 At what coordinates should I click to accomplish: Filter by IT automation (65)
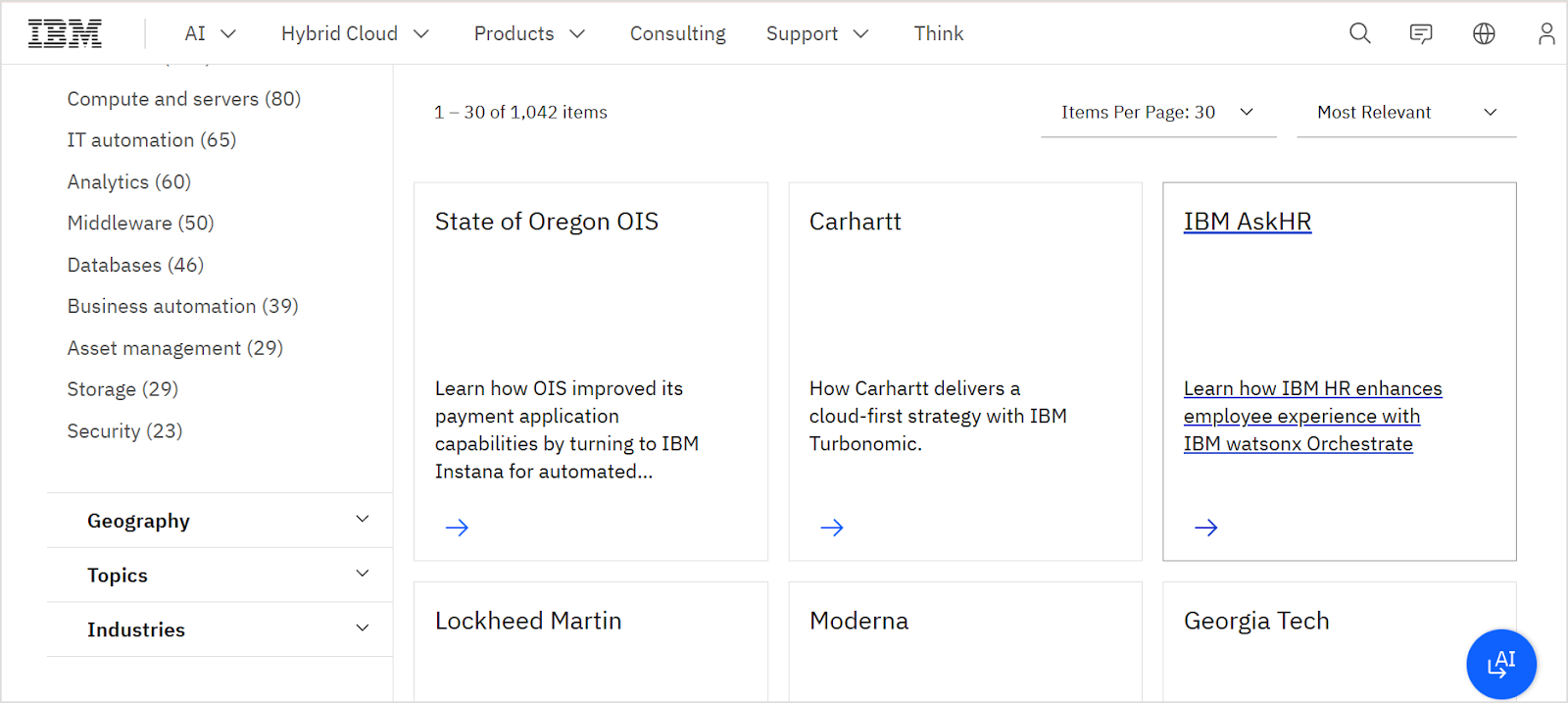coord(151,140)
